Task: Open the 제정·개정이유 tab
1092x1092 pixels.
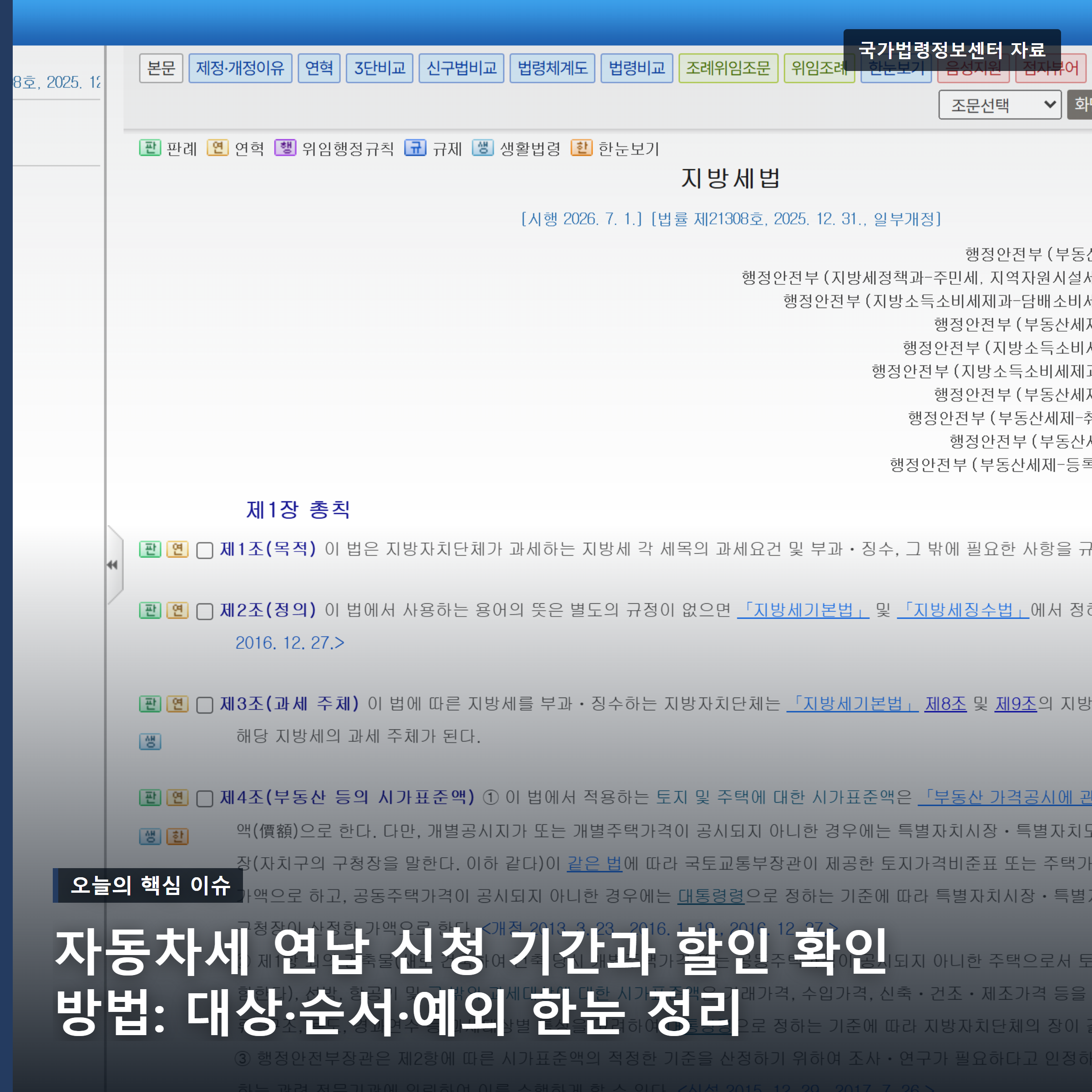Action: point(240,68)
